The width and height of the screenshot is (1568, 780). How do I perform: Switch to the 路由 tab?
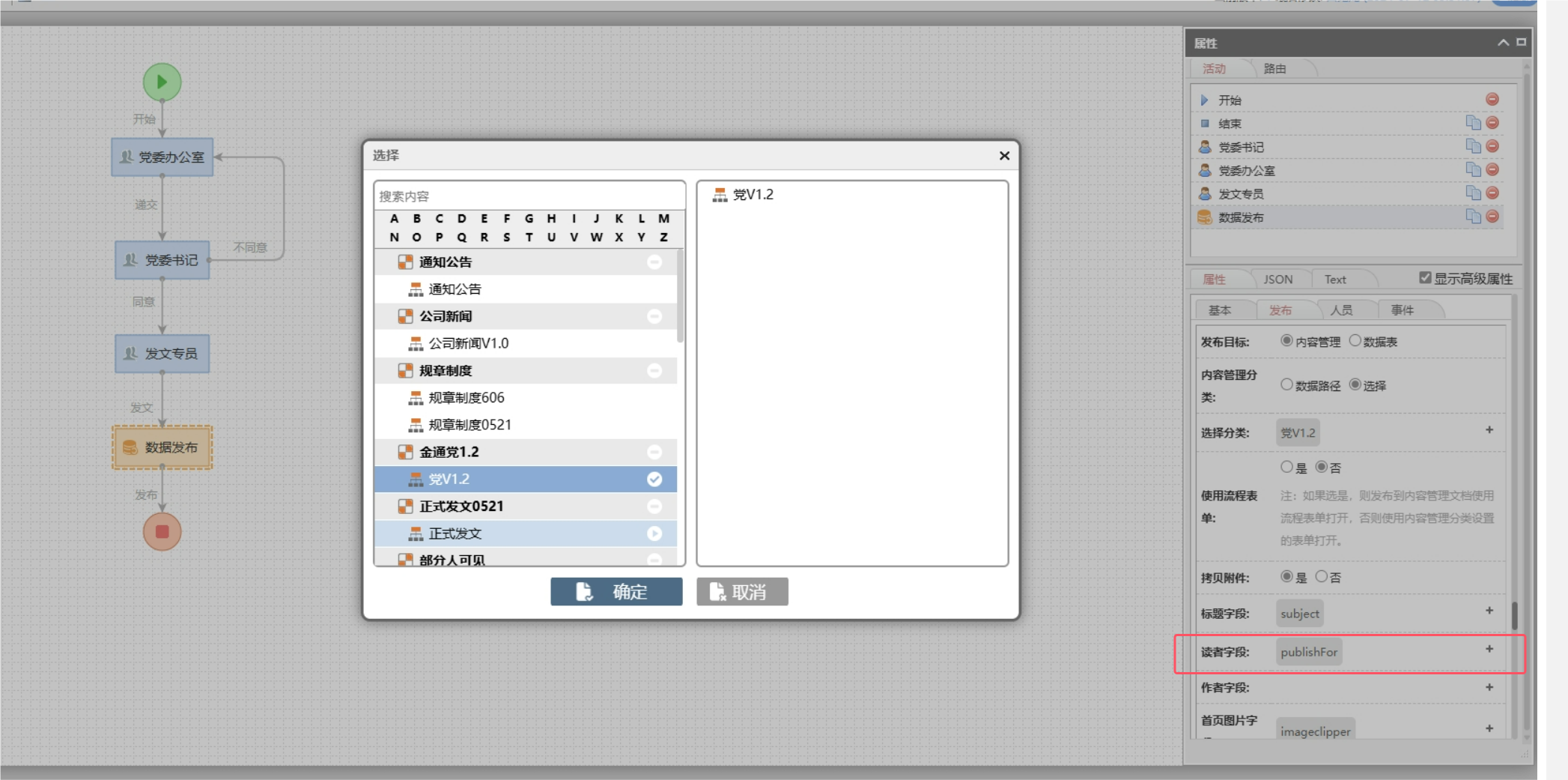pos(1274,69)
